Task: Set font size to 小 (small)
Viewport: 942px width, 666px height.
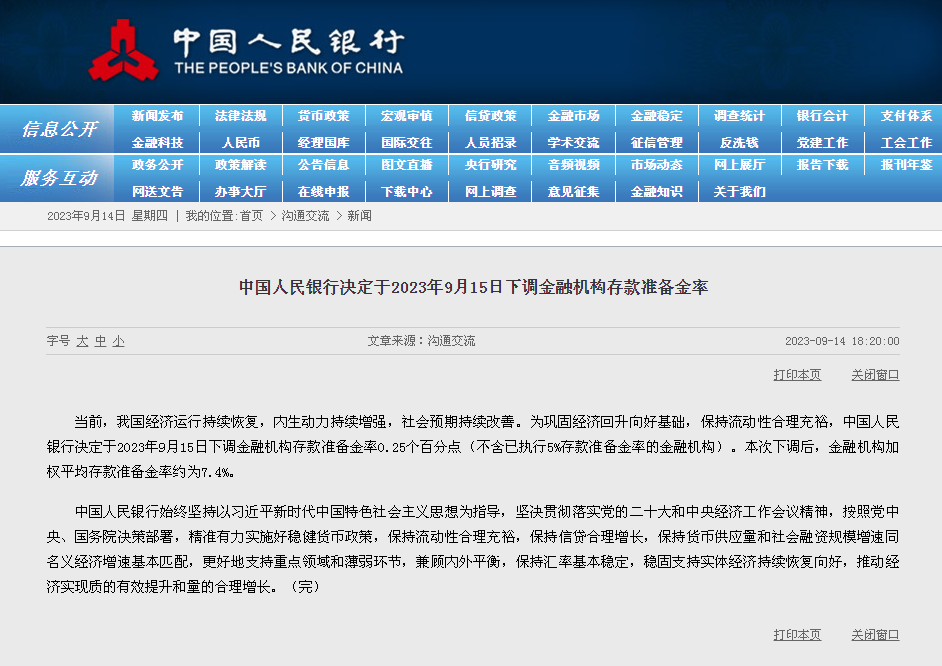Action: (x=118, y=341)
